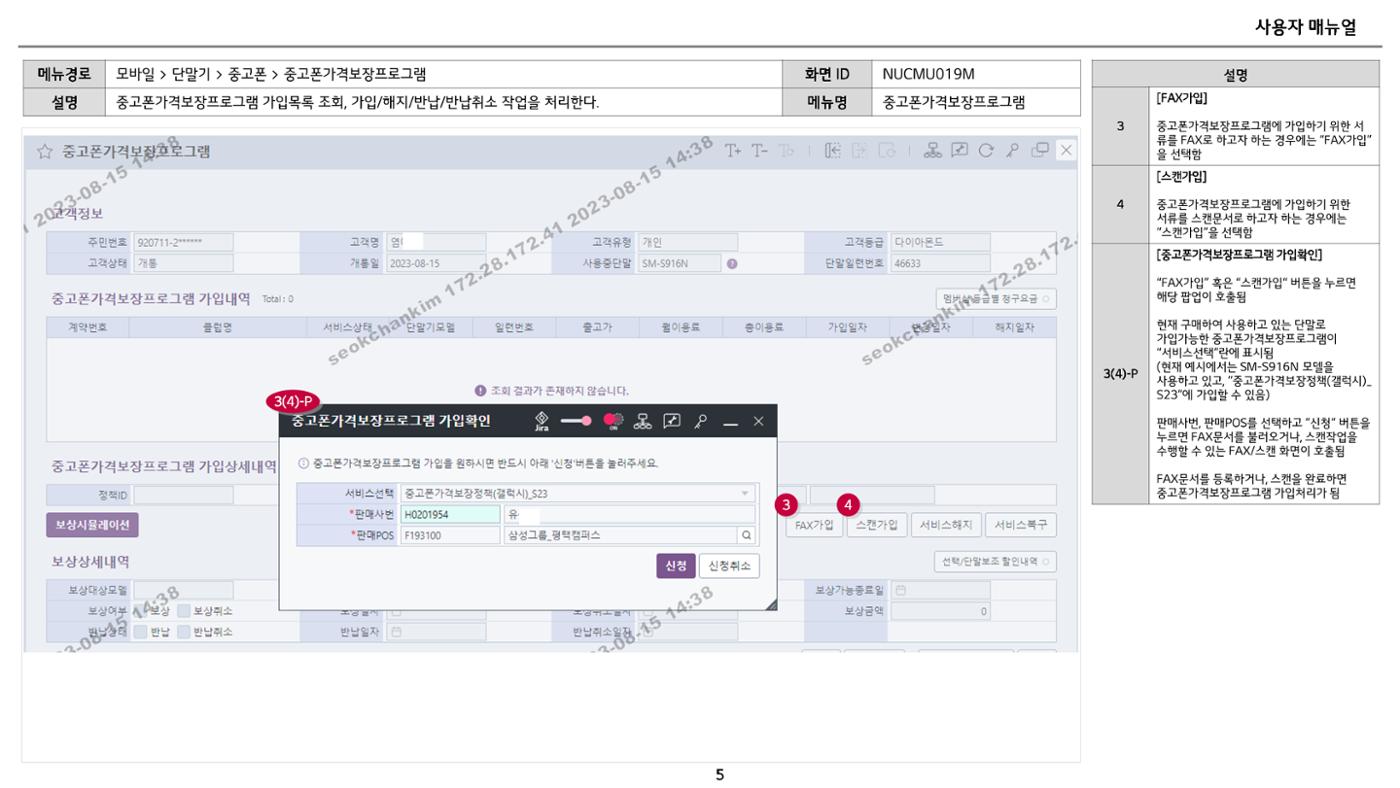The height and width of the screenshot is (788, 1400).
Task: Click the 가입일자 column header
Action: 847,327
